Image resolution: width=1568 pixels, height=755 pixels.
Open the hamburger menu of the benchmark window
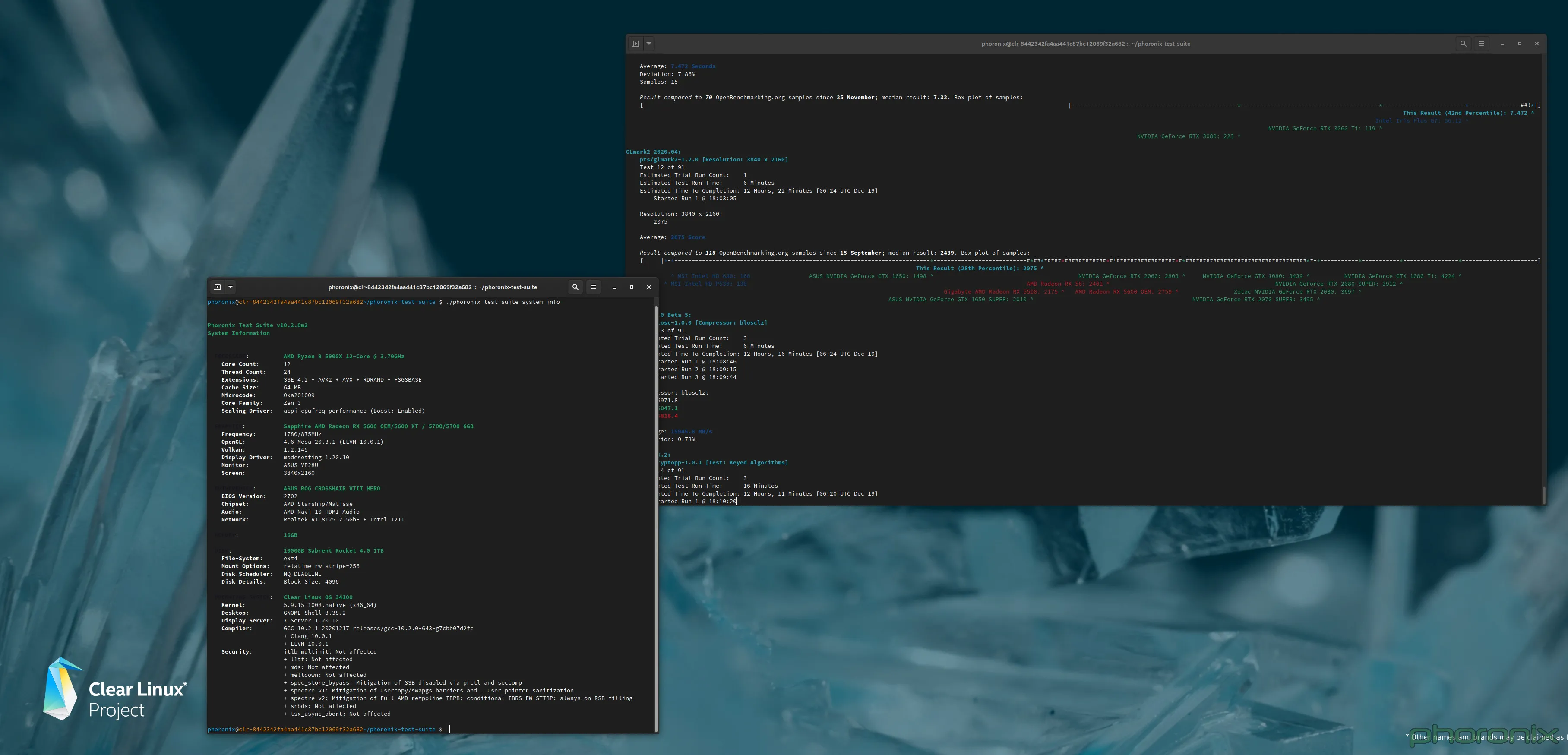pyautogui.click(x=1481, y=43)
